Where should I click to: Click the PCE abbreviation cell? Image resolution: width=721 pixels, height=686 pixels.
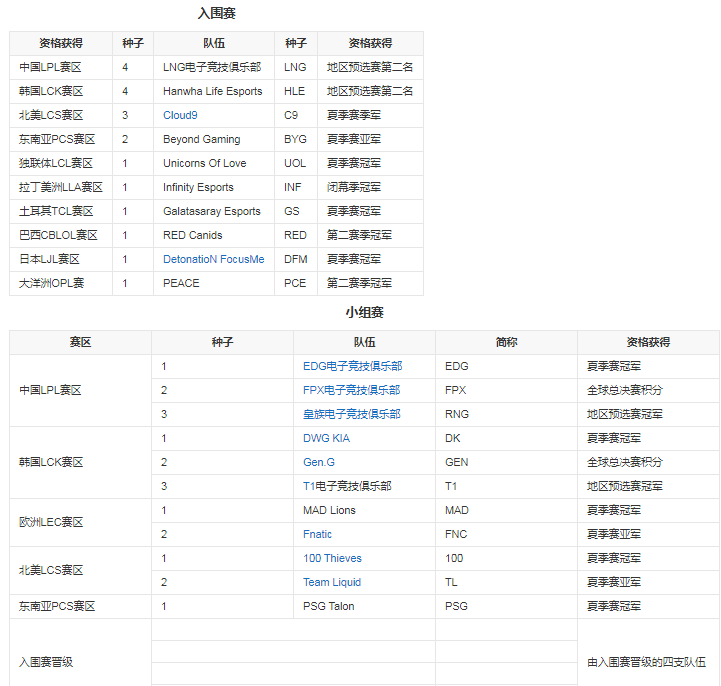296,283
